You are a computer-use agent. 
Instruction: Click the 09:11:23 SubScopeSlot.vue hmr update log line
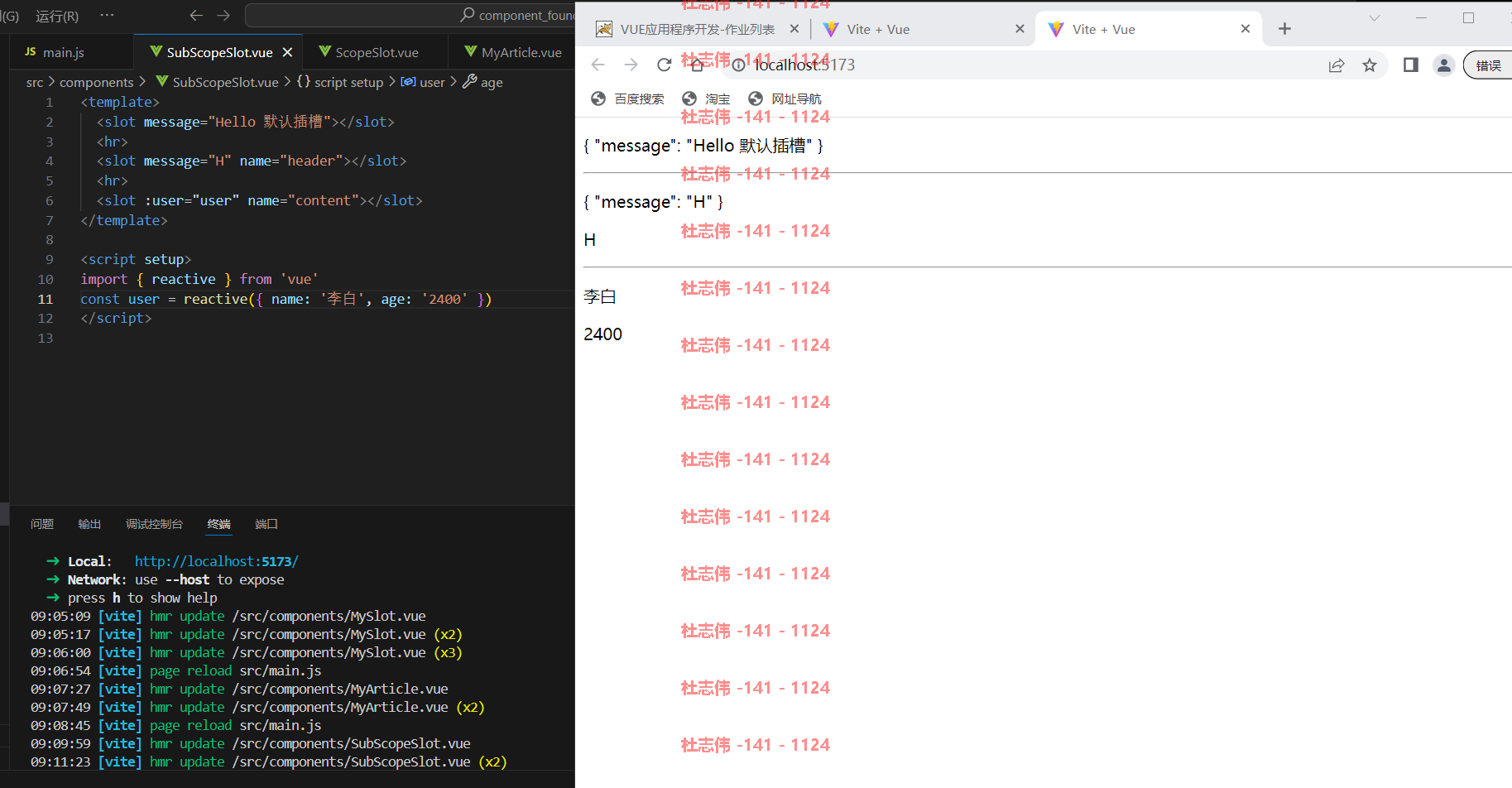pyautogui.click(x=269, y=762)
